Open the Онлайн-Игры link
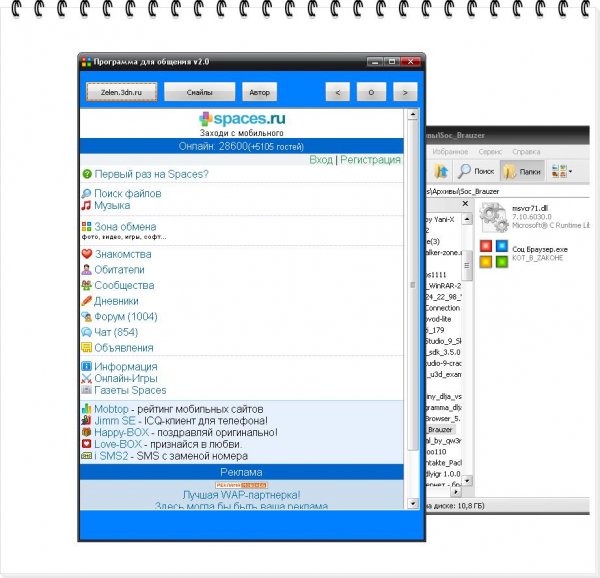This screenshot has width=600, height=578. point(126,378)
